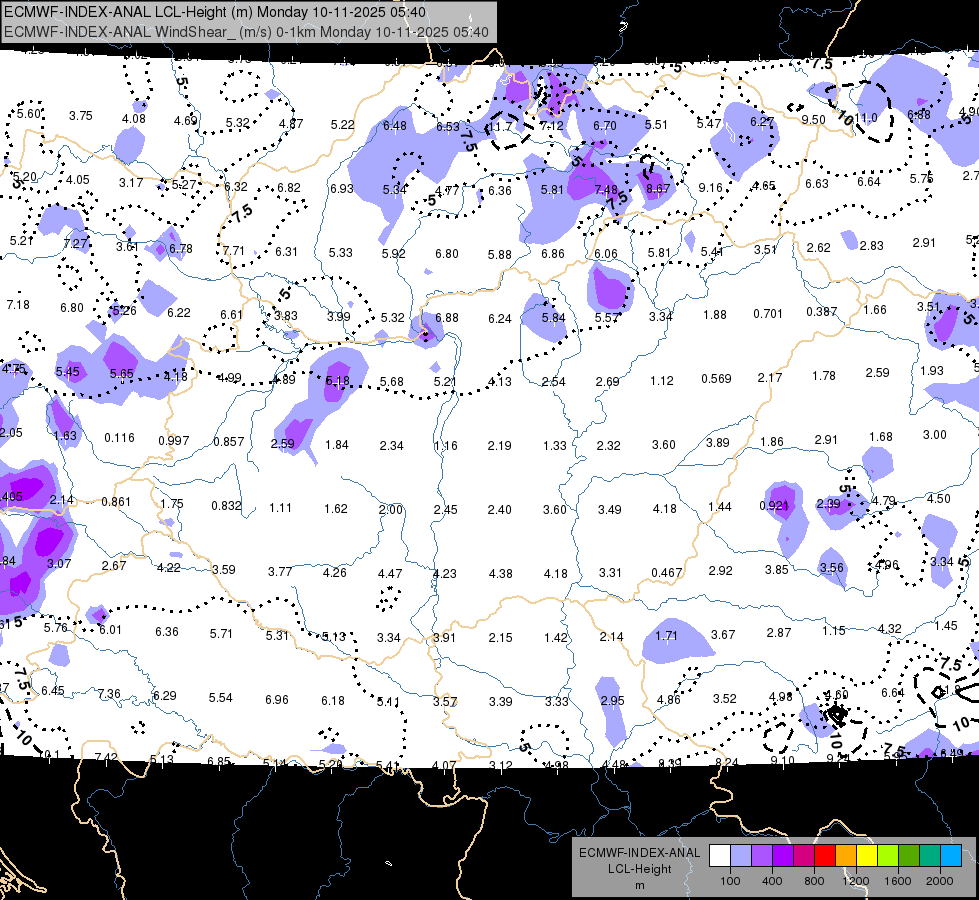Click the wind shear value 7.48
The height and width of the screenshot is (900, 979).
click(x=606, y=189)
